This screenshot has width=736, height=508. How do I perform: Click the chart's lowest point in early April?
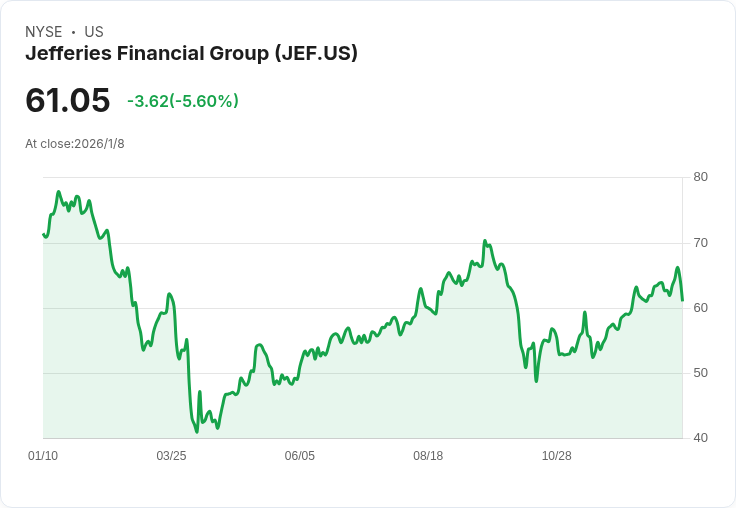[x=197, y=432]
